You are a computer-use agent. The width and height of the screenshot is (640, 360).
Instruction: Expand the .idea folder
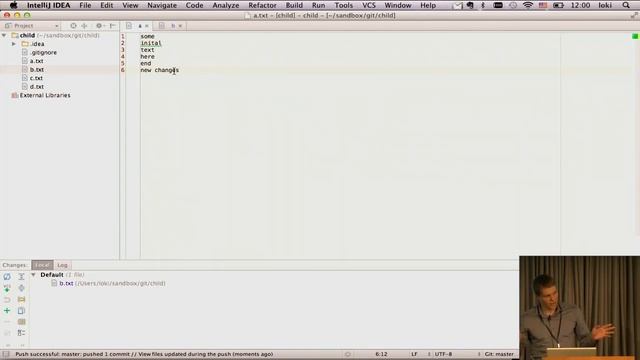pyautogui.click(x=14, y=44)
